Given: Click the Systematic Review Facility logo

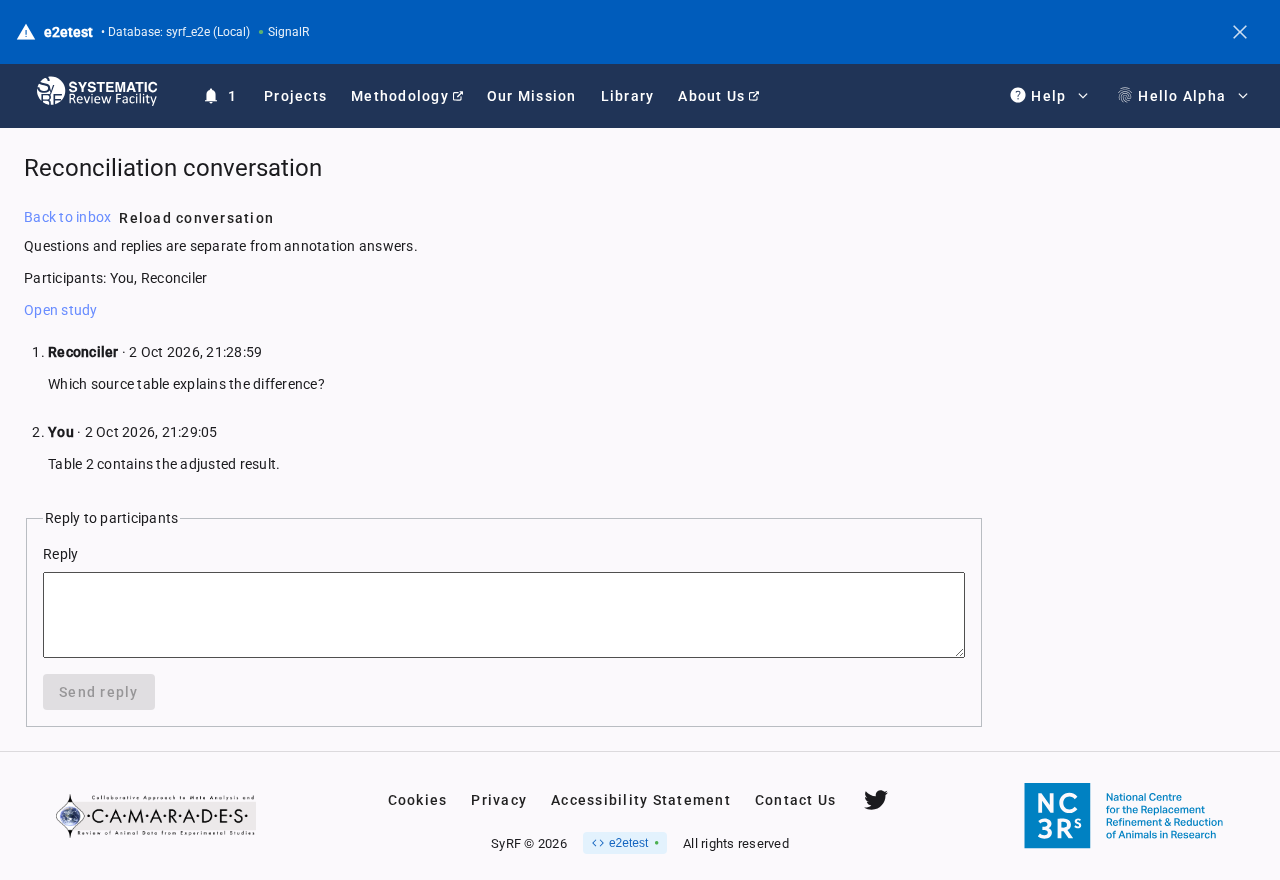Looking at the screenshot, I should coord(97,91).
